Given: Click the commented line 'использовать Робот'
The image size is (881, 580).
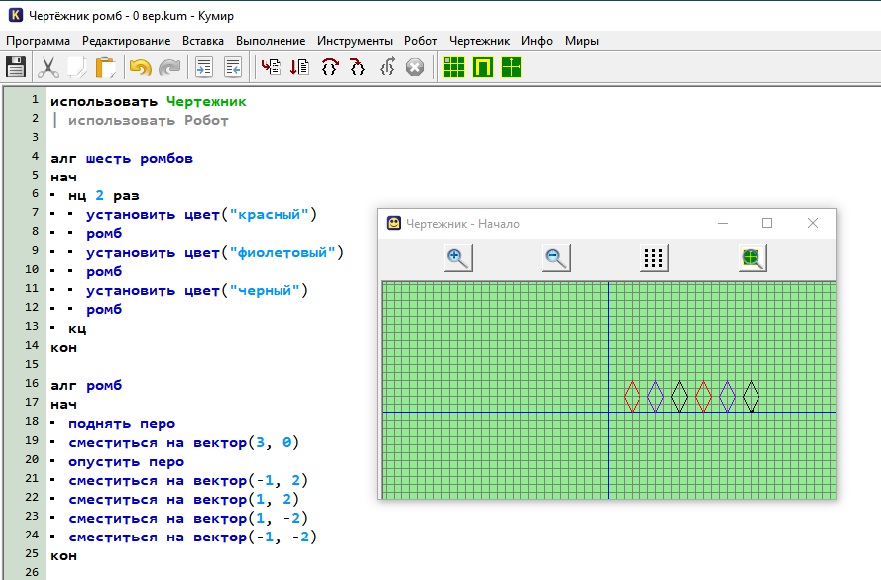Looking at the screenshot, I should pos(148,121).
